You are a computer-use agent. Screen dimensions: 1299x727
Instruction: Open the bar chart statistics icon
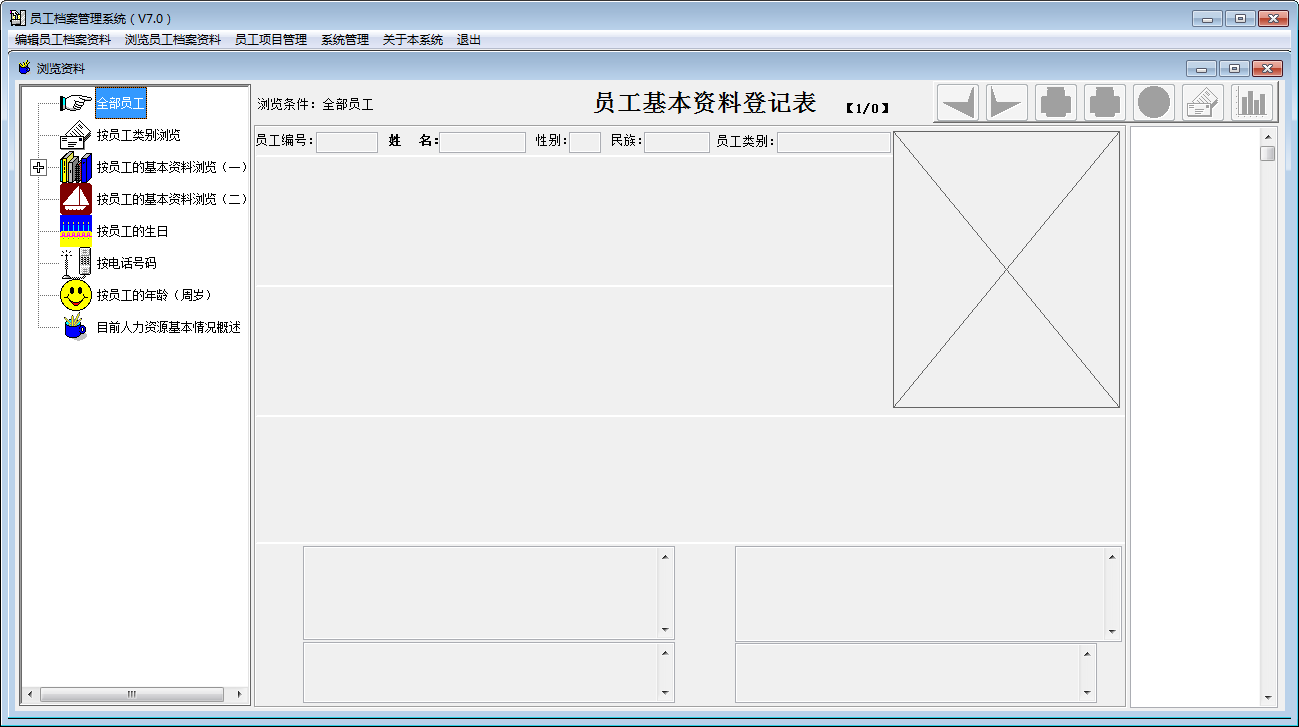coord(1250,100)
